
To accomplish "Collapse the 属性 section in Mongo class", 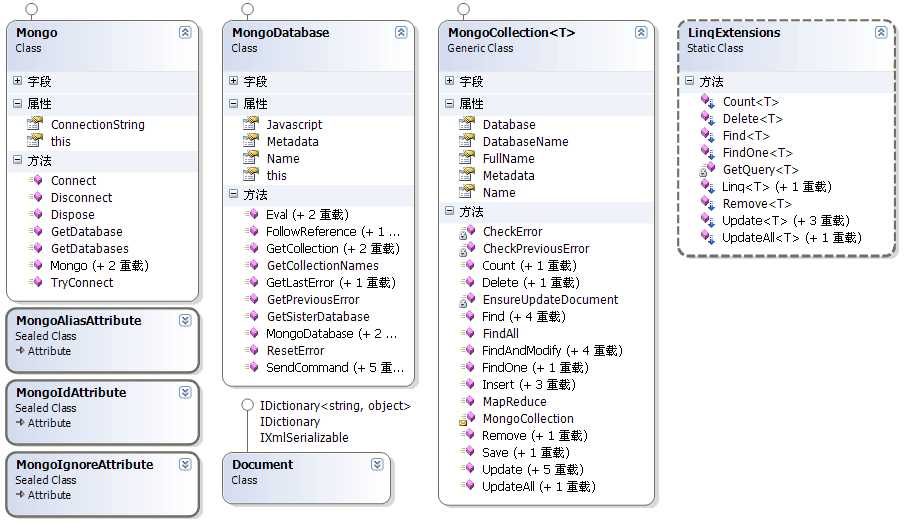I will point(17,103).
